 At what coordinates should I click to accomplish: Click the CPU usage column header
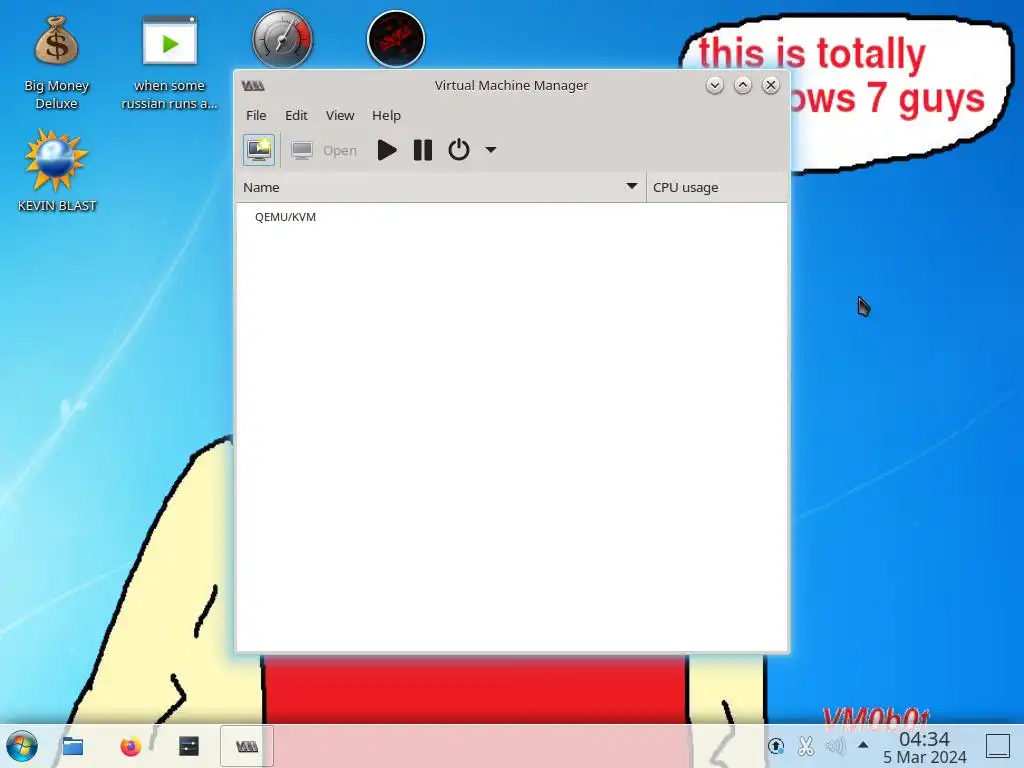pos(717,187)
